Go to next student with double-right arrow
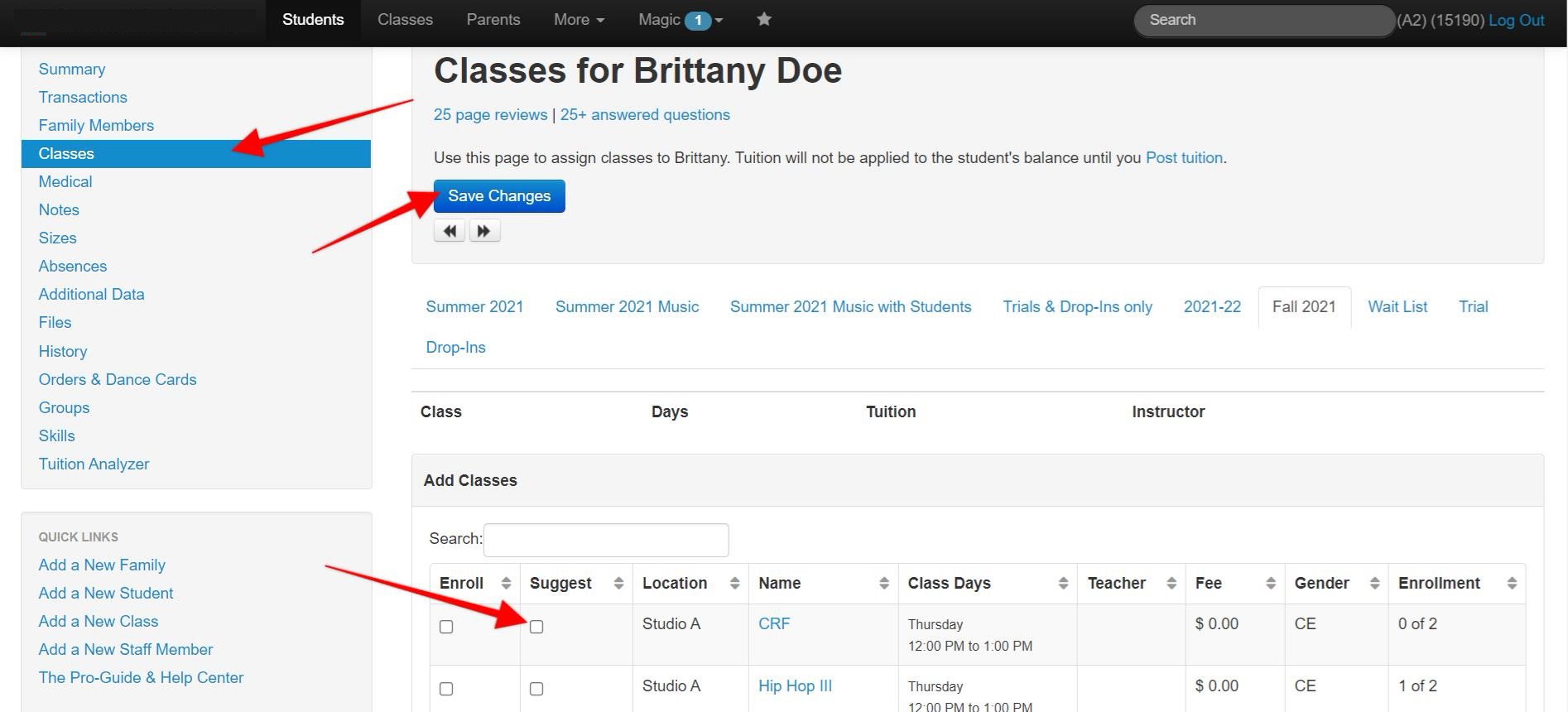The image size is (1568, 712). 484,231
